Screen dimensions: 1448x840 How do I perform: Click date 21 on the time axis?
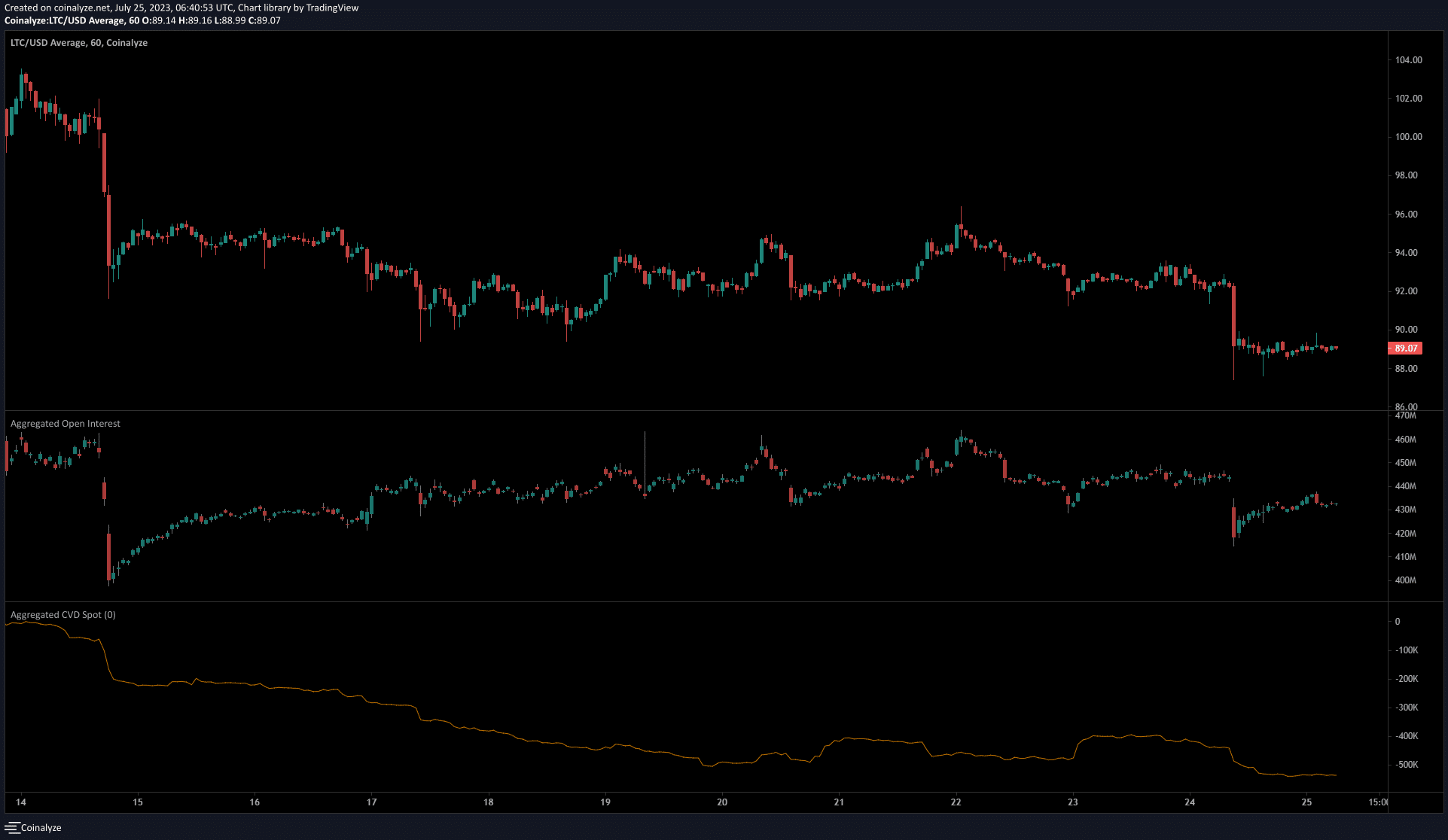(839, 802)
